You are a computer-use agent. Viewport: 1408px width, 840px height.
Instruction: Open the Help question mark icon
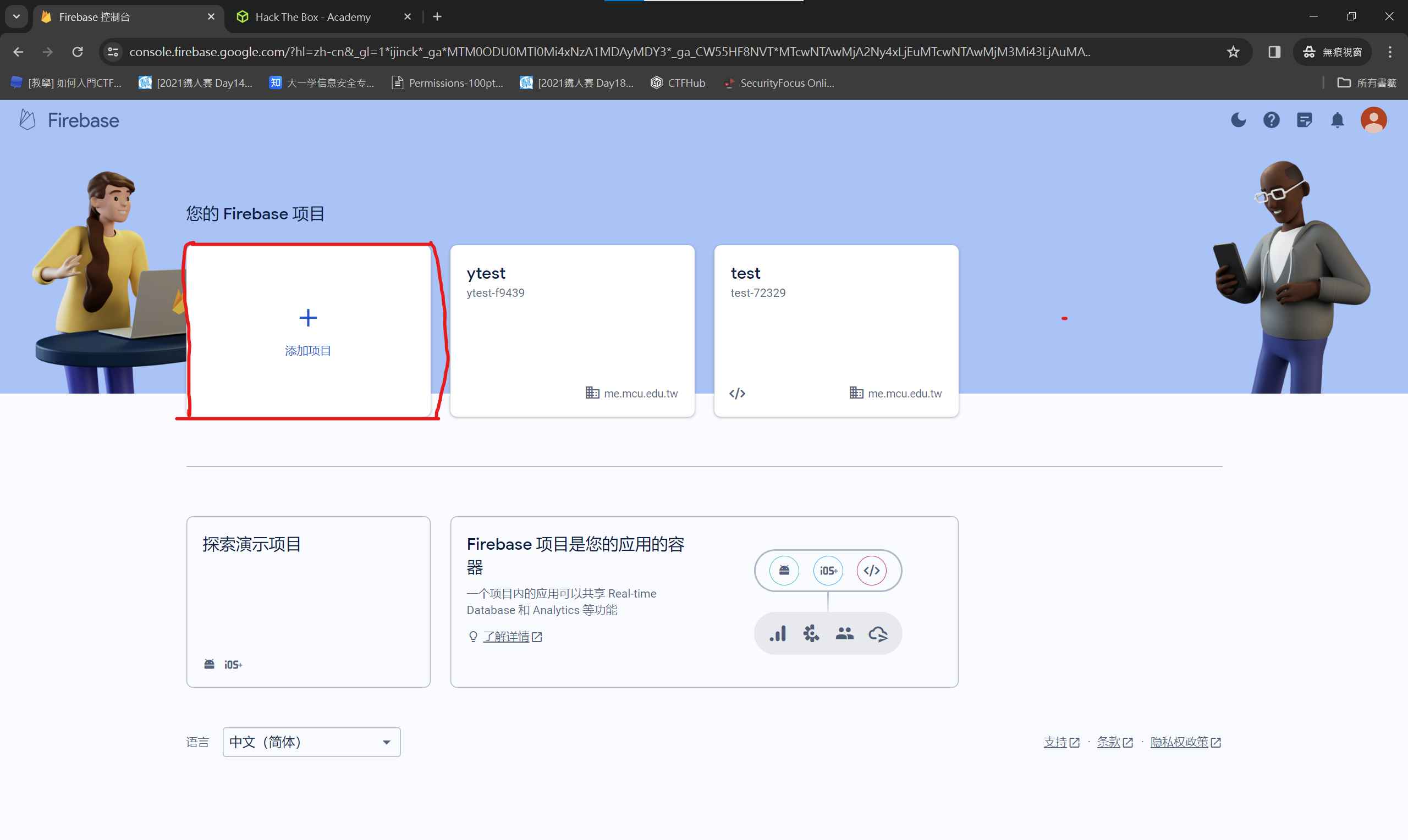pyautogui.click(x=1271, y=120)
